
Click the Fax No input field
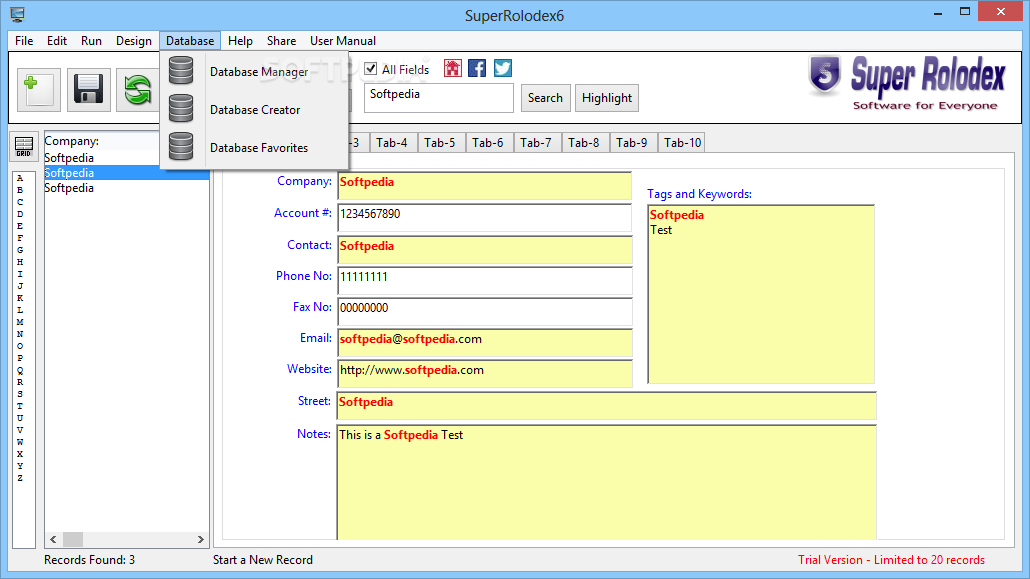[485, 312]
